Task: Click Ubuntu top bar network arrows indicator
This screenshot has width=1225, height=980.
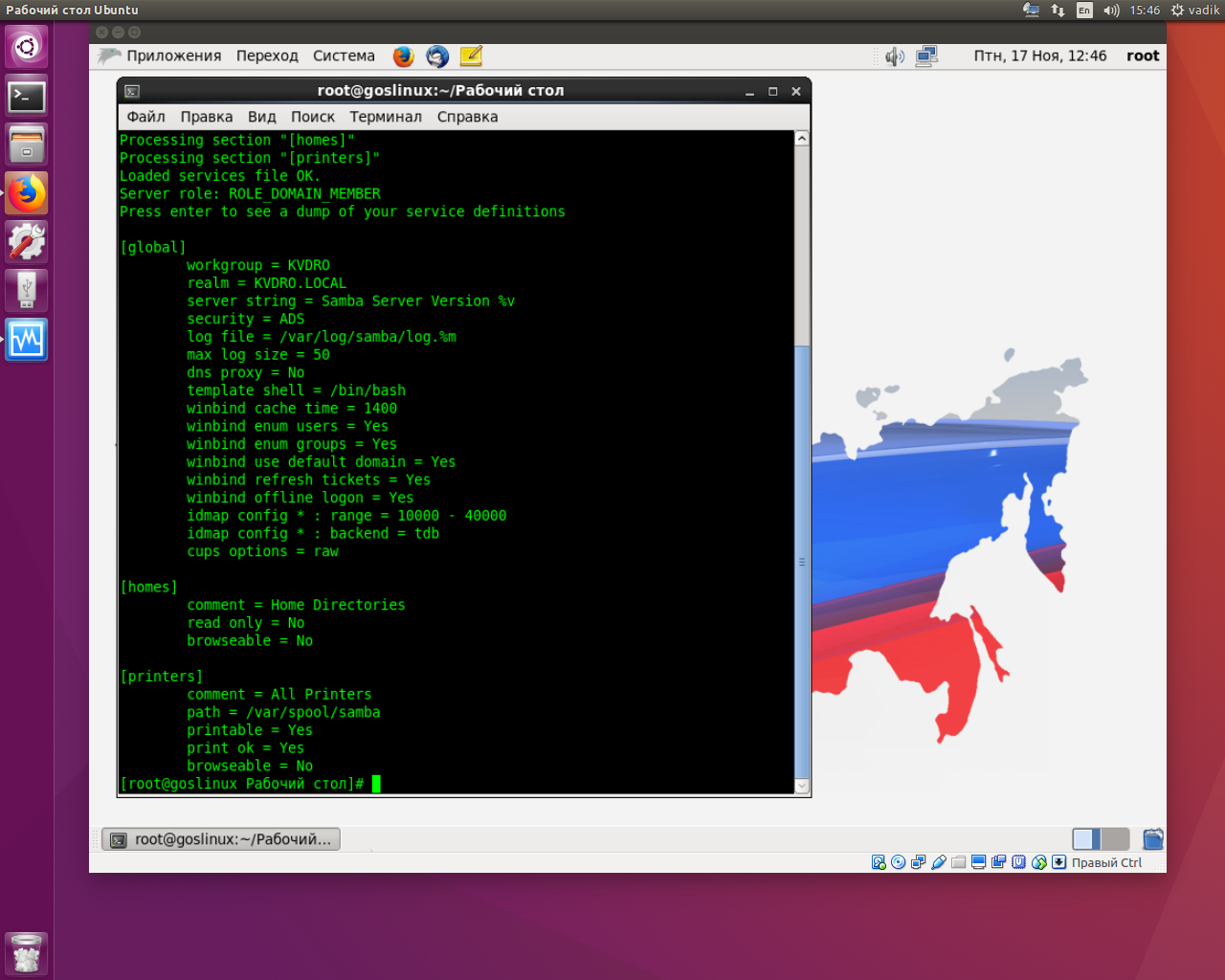Action: (x=1058, y=10)
